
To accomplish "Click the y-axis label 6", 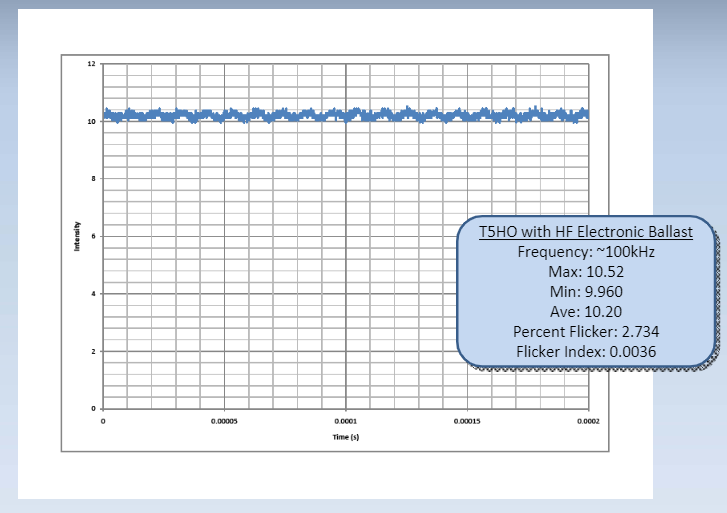I will (x=94, y=236).
